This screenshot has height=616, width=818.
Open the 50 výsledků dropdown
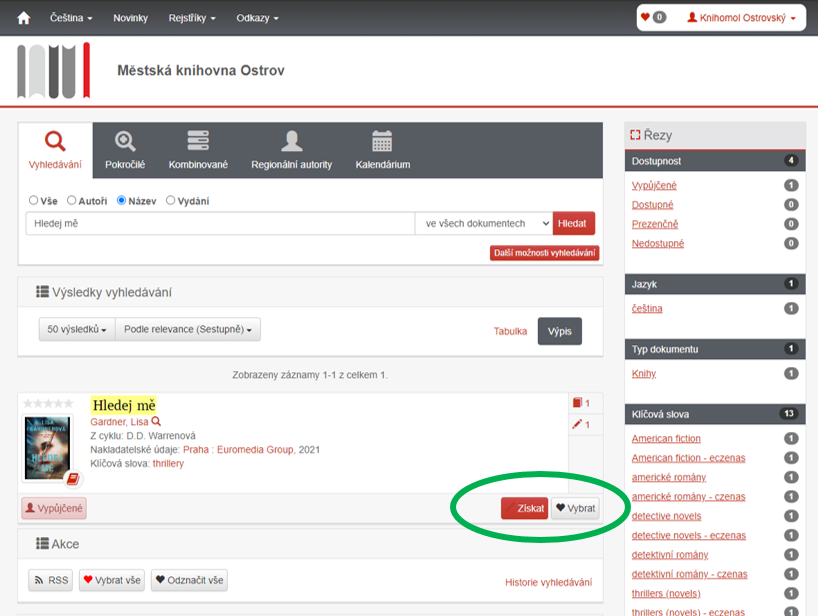77,329
